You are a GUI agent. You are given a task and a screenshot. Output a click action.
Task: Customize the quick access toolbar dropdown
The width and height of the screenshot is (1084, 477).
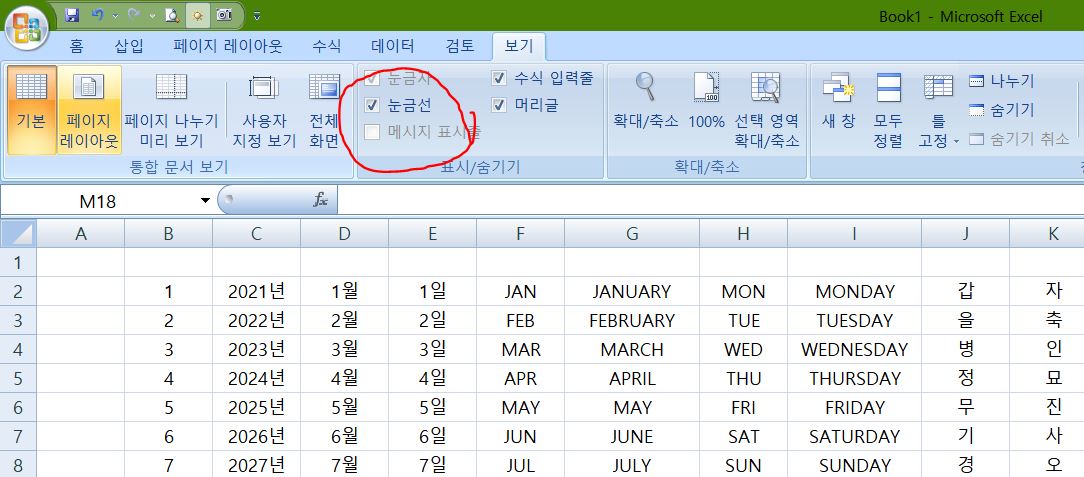[257, 15]
